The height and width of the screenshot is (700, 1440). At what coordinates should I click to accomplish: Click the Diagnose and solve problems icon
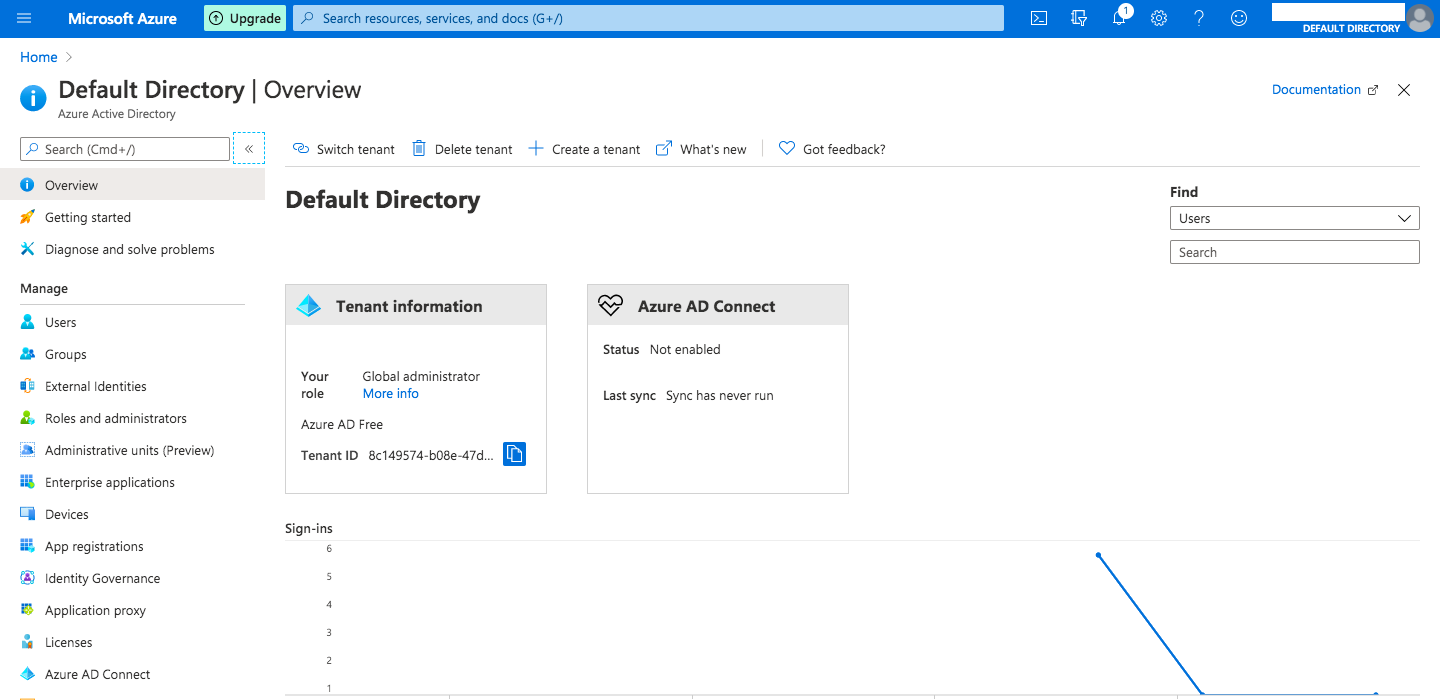point(27,249)
